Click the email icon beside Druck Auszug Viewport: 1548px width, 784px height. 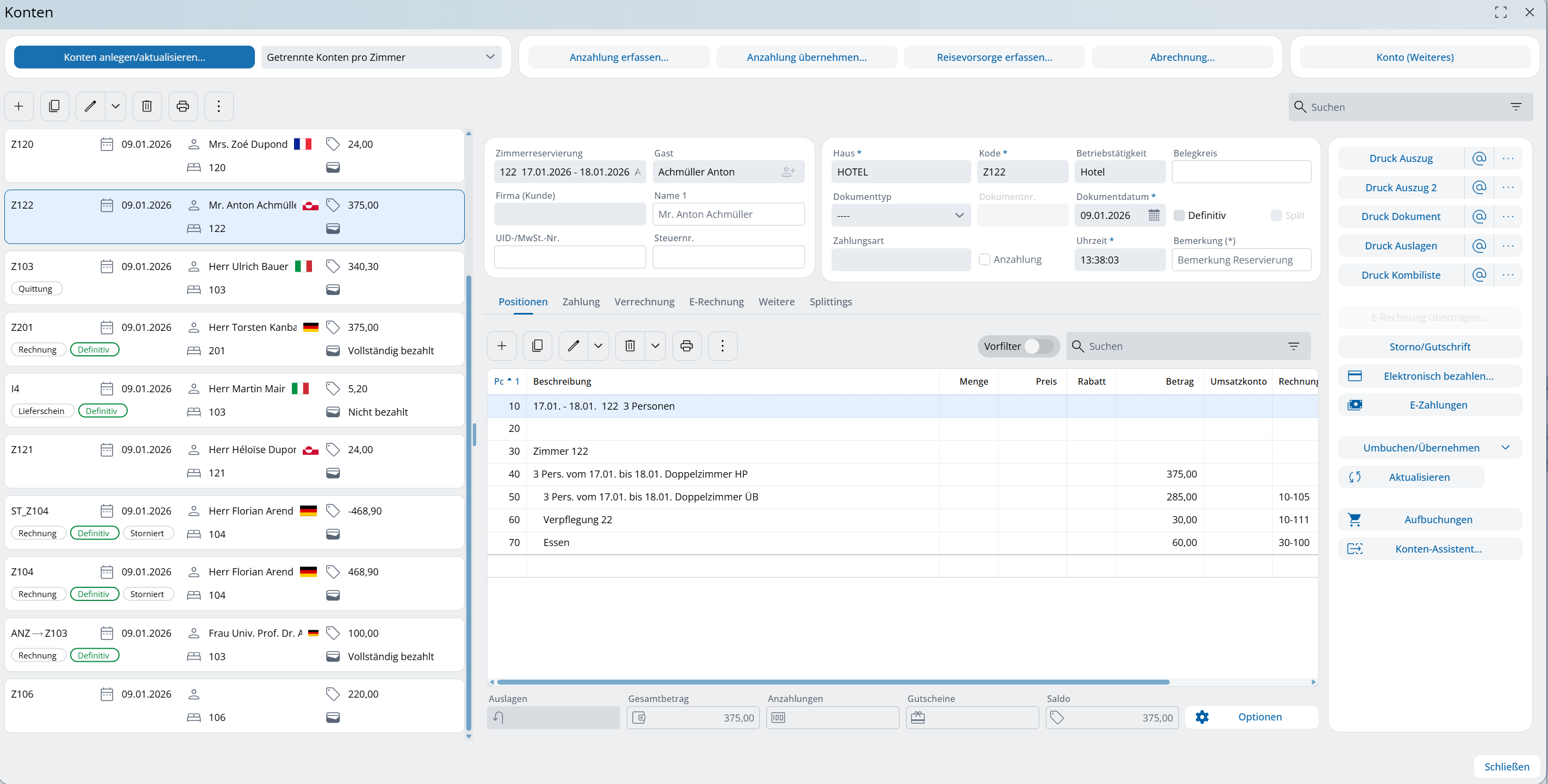(x=1479, y=159)
